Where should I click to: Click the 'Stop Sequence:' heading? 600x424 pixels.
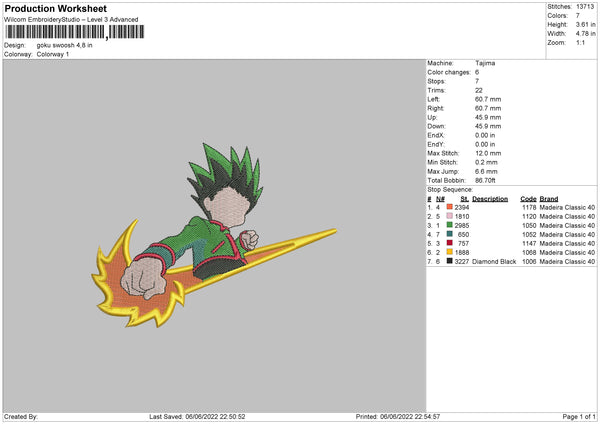coord(450,190)
